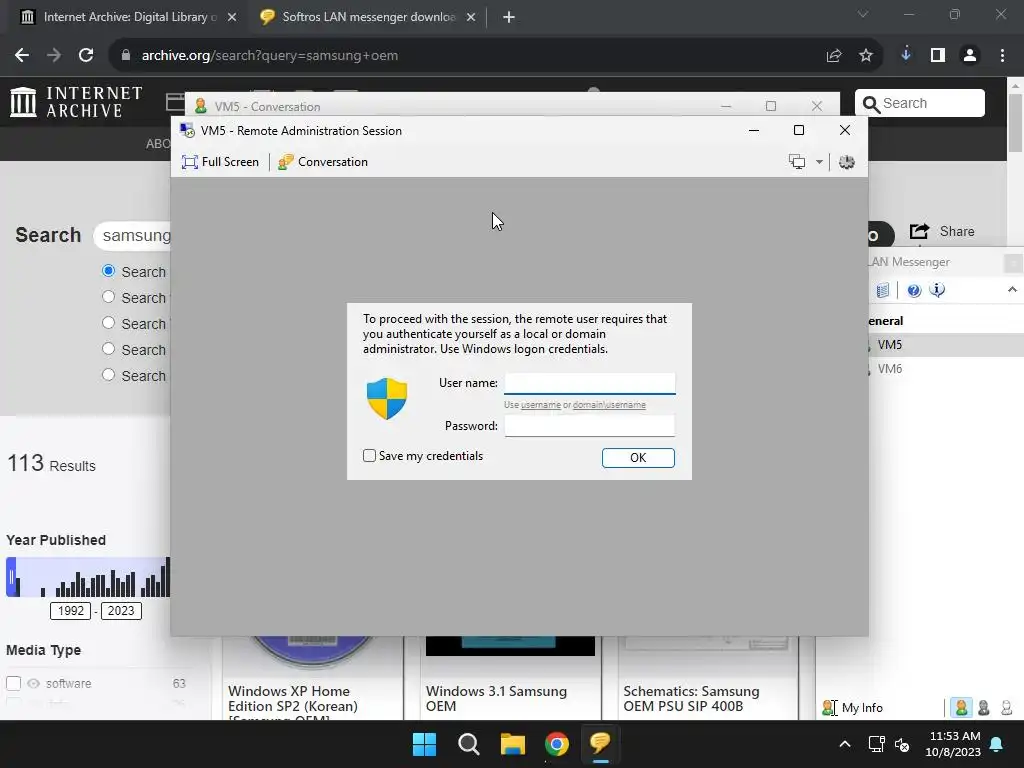Viewport: 1024px width, 768px height.
Task: Click the Internet Archive top Search box
Action: pos(920,103)
